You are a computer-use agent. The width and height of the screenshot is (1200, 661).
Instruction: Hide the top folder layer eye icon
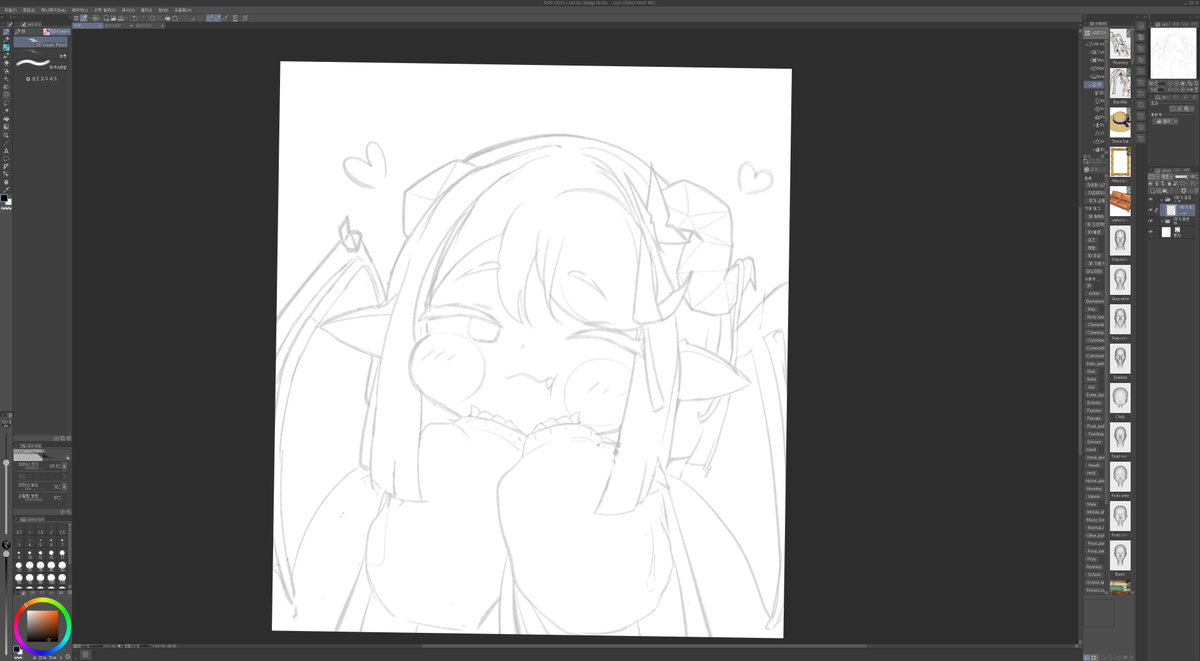(1150, 199)
